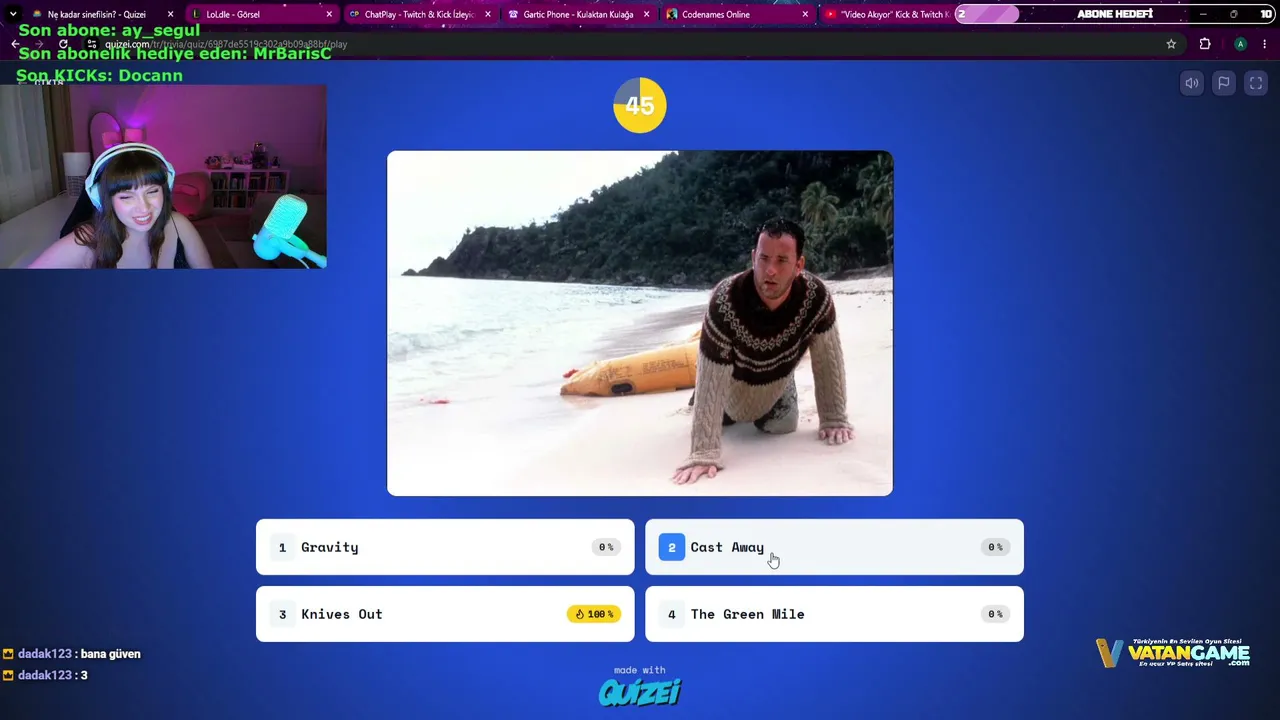Screen dimensions: 1280x720
Task: Click the quizei.com address bar
Action: 630,44
